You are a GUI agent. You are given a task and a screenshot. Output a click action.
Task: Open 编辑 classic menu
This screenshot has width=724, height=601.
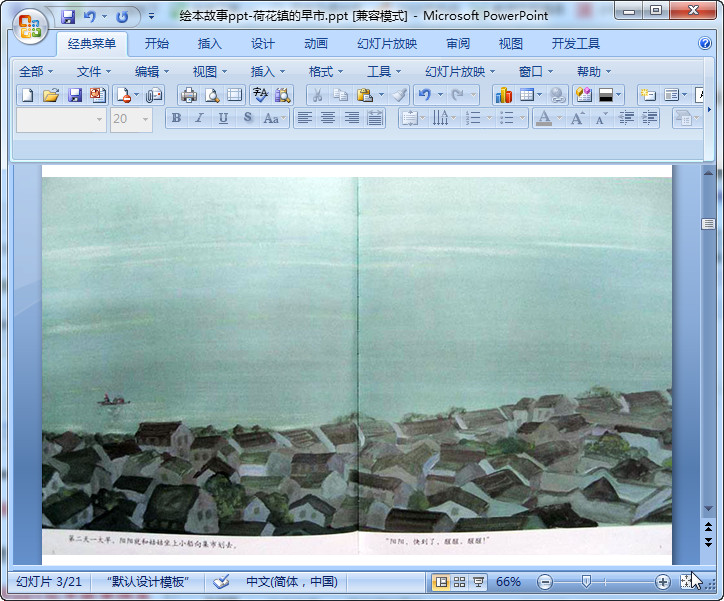(x=152, y=72)
